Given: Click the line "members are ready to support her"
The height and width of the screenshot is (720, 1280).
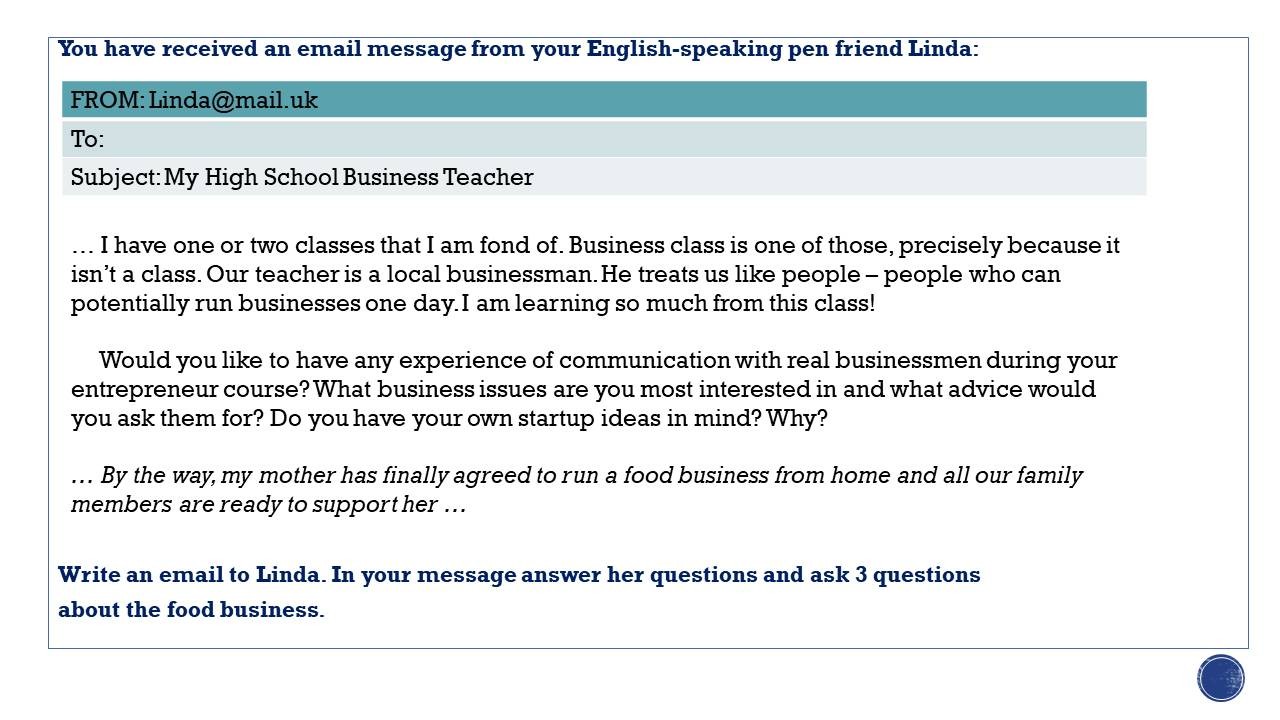Looking at the screenshot, I should click(x=268, y=504).
